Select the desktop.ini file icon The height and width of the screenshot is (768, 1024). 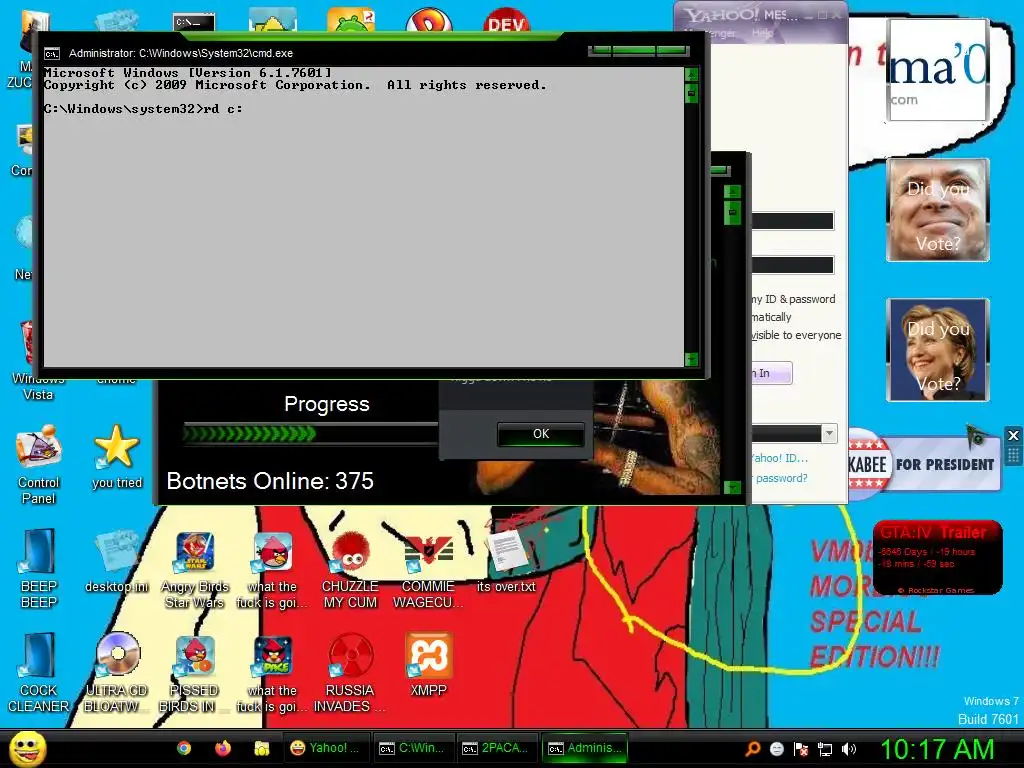[116, 561]
